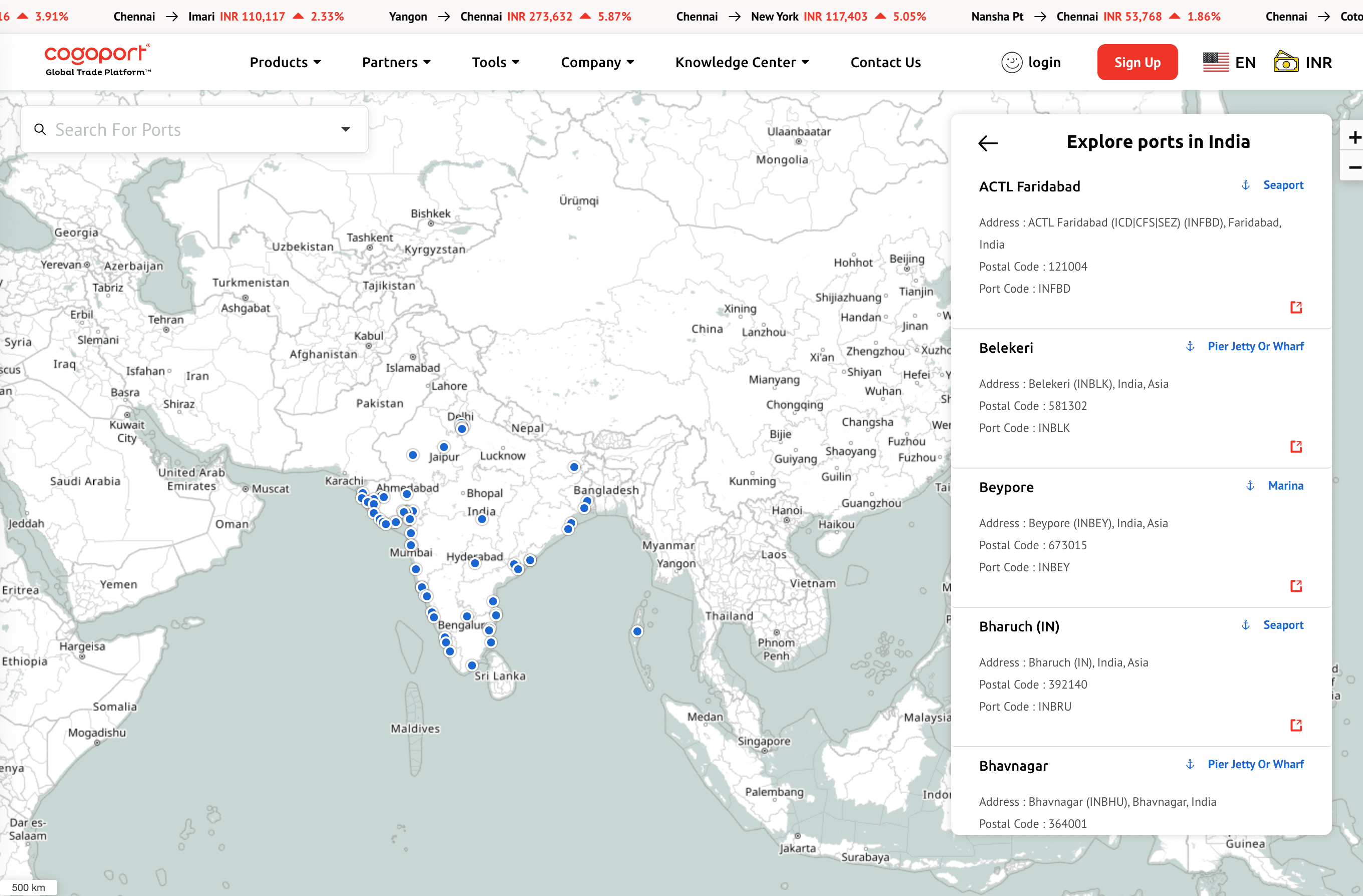Click the Cogoport logo
The width and height of the screenshot is (1363, 896).
[x=98, y=60]
